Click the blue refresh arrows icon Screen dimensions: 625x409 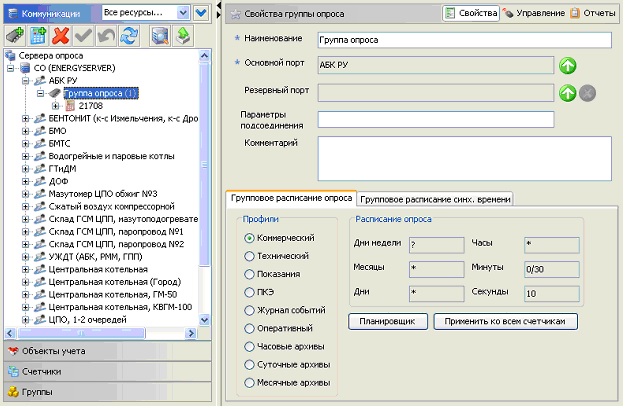(x=128, y=35)
